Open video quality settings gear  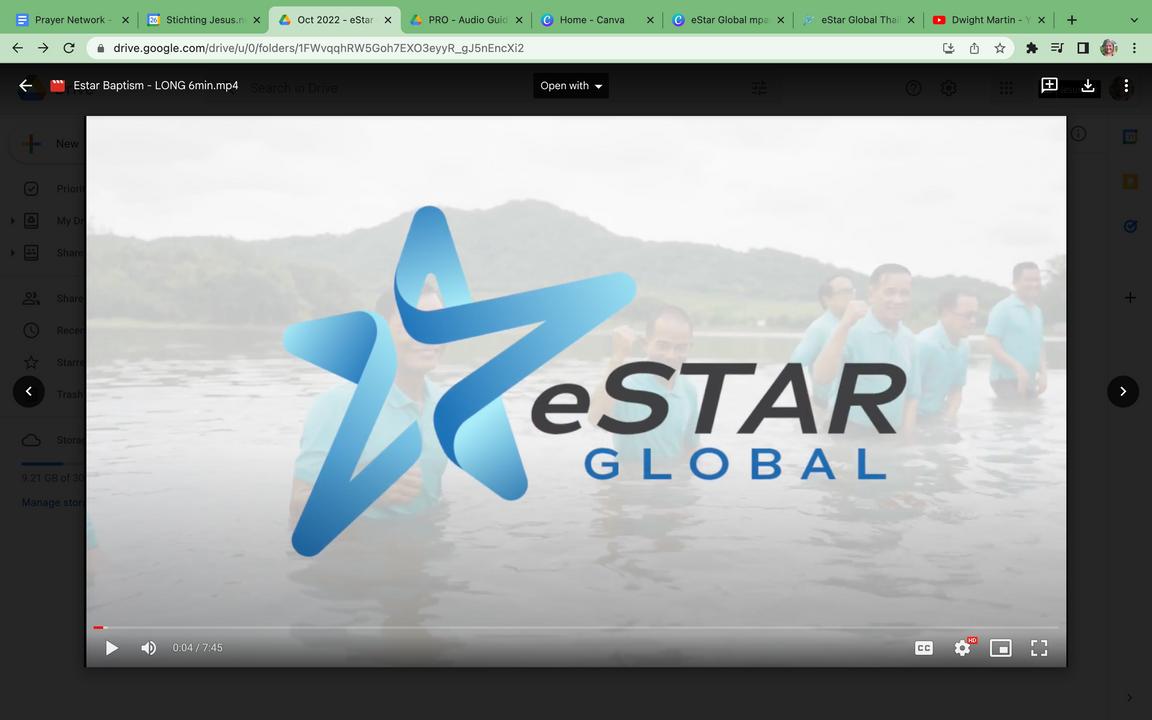pyautogui.click(x=962, y=648)
